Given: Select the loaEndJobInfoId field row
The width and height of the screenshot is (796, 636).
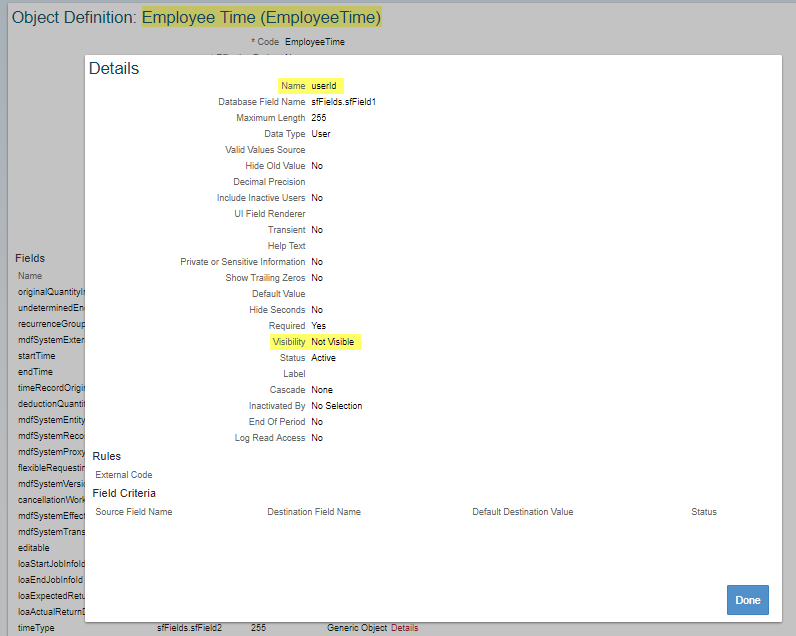Looking at the screenshot, I should pos(50,580).
